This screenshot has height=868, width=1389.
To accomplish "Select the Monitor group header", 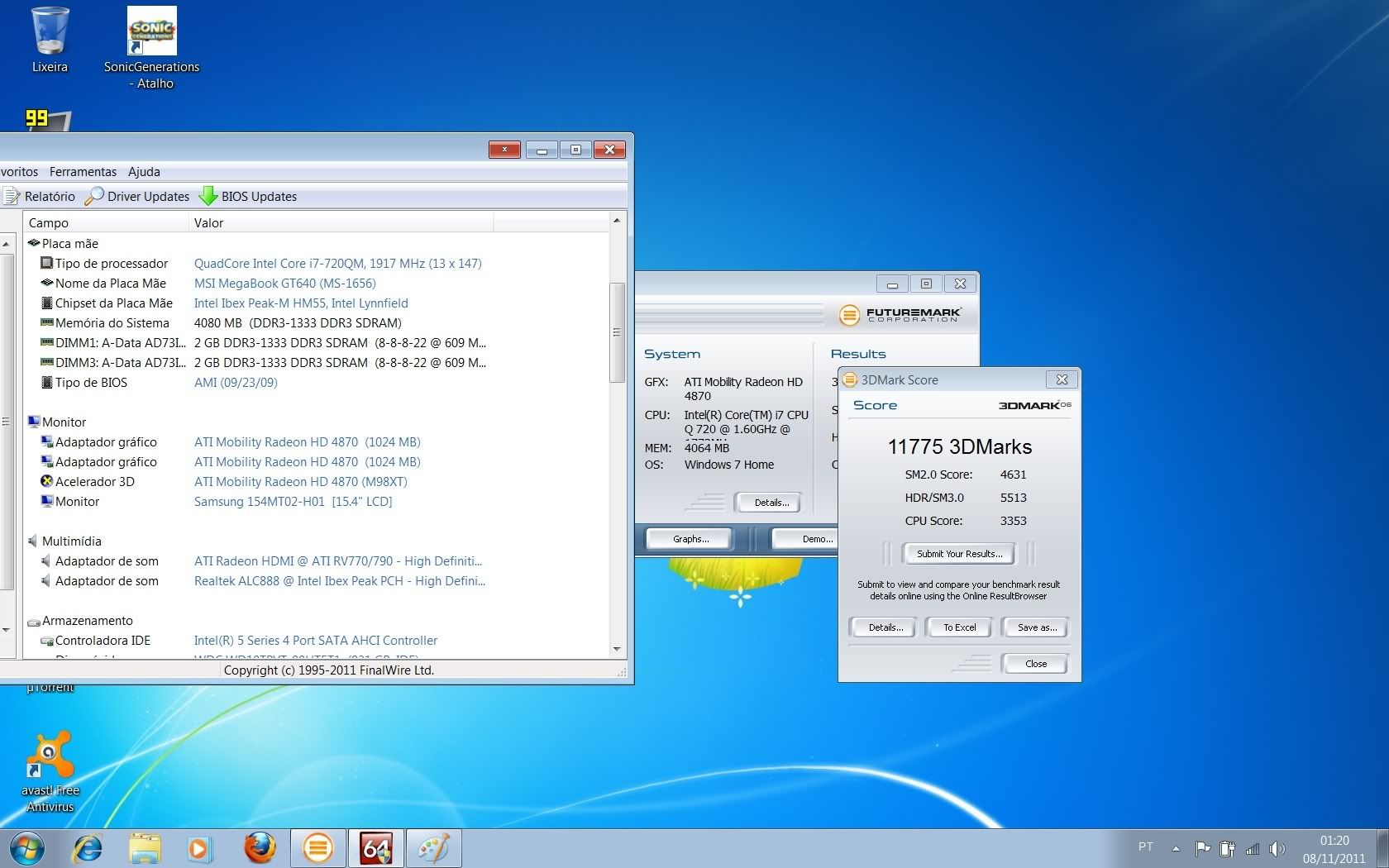I will 56,422.
